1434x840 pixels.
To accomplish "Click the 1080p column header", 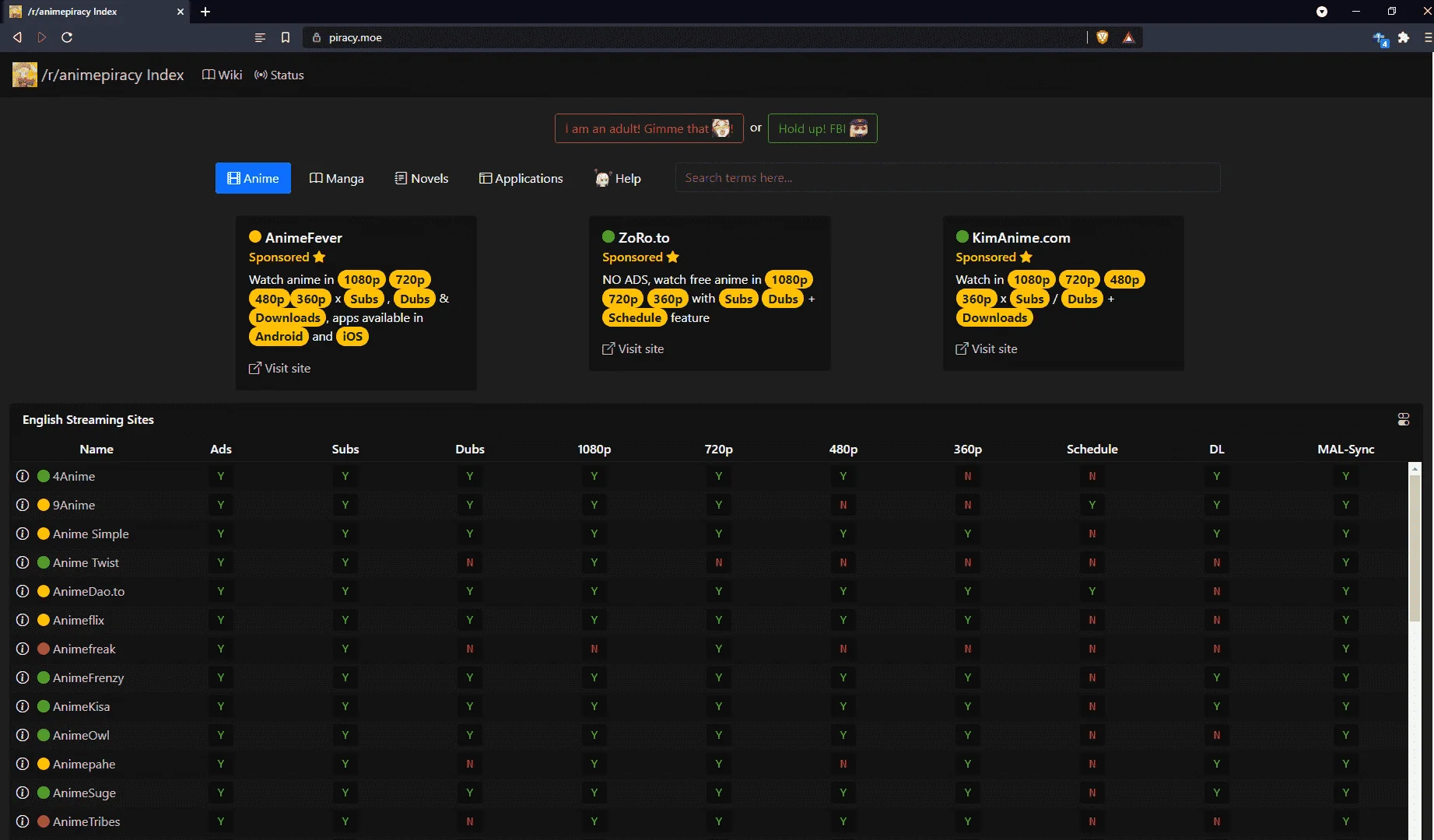I will click(594, 449).
